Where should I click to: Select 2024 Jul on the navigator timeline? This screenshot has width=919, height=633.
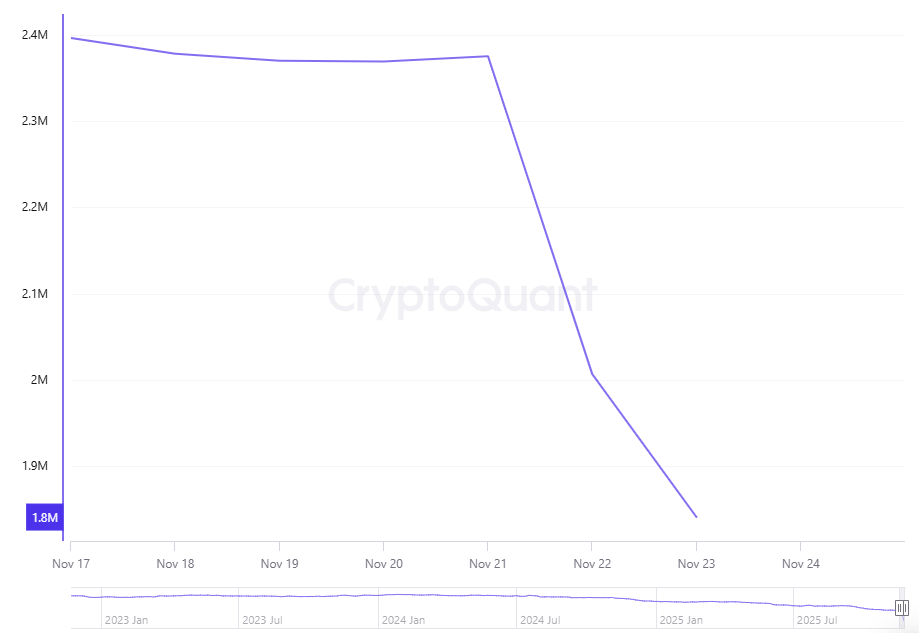click(540, 620)
